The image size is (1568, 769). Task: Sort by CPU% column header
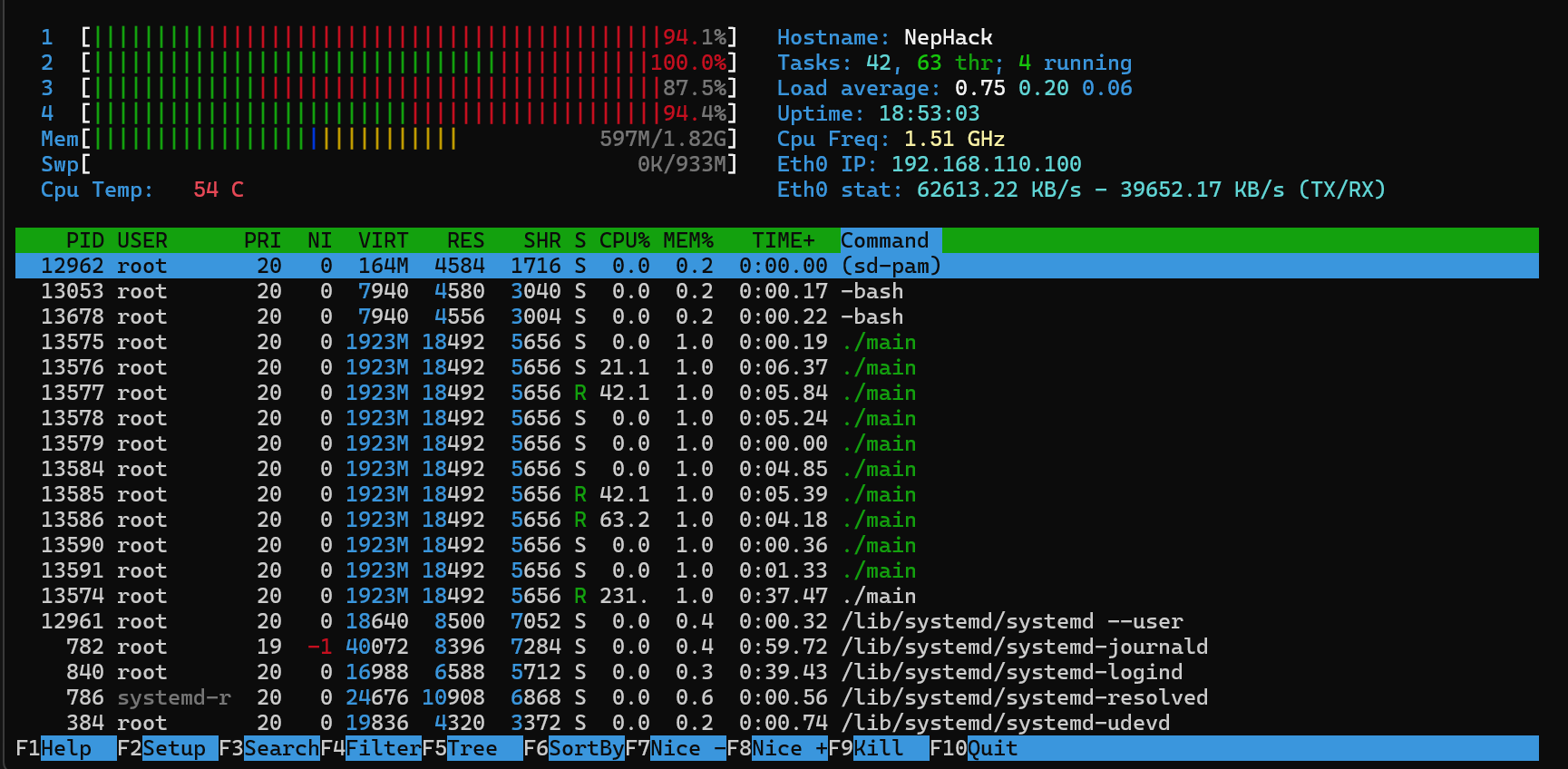[625, 240]
